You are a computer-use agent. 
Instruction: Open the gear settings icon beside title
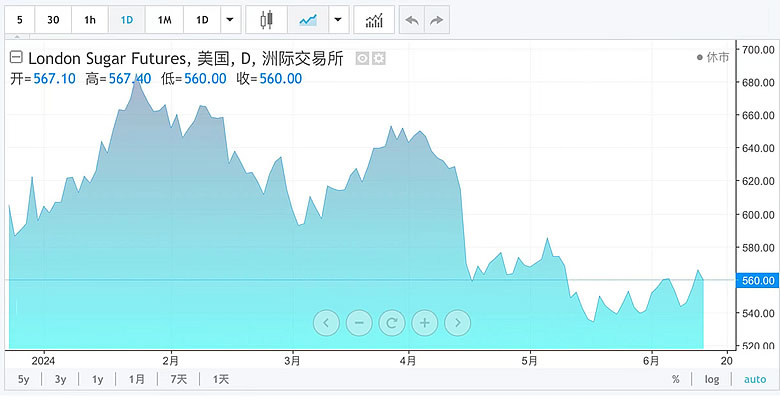click(379, 59)
